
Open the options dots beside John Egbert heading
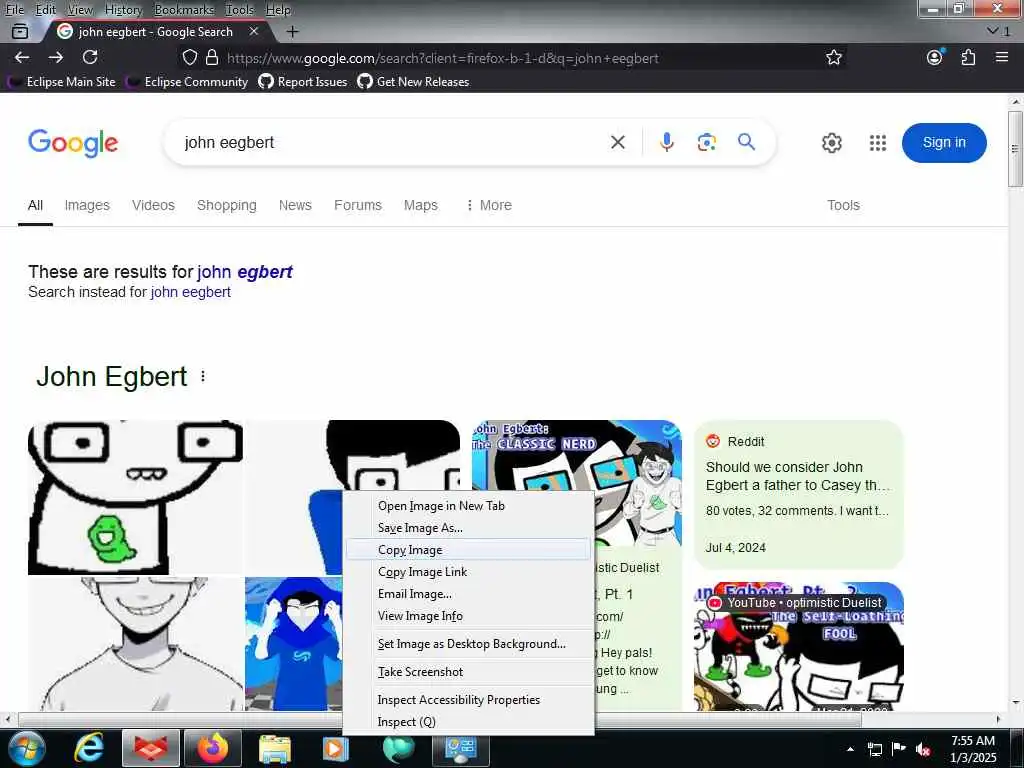(203, 377)
